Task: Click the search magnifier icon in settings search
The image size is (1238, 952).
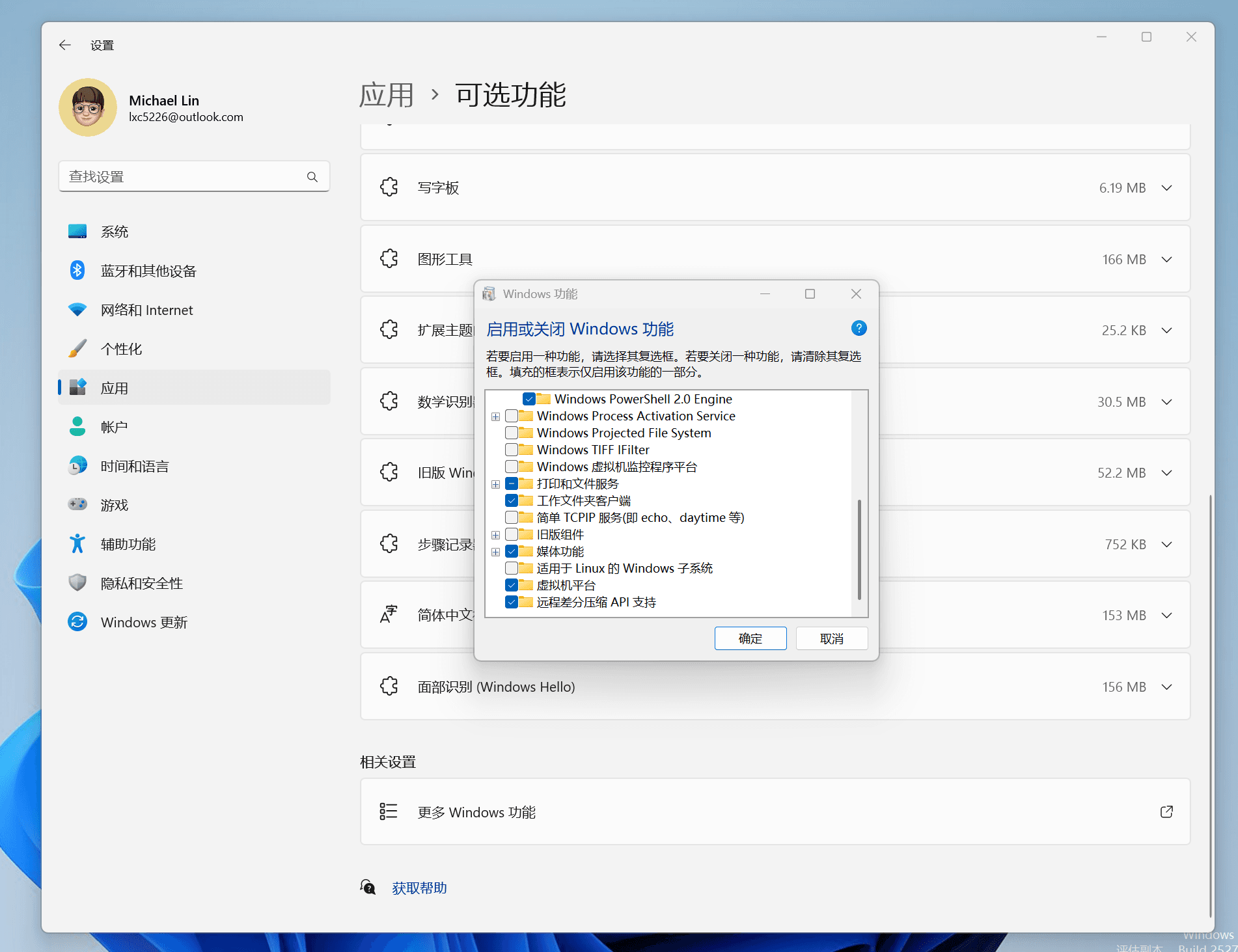Action: click(x=312, y=177)
